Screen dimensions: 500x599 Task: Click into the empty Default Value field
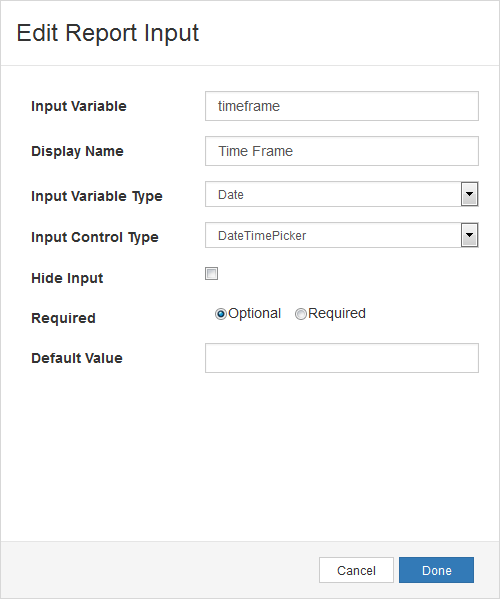tap(341, 358)
